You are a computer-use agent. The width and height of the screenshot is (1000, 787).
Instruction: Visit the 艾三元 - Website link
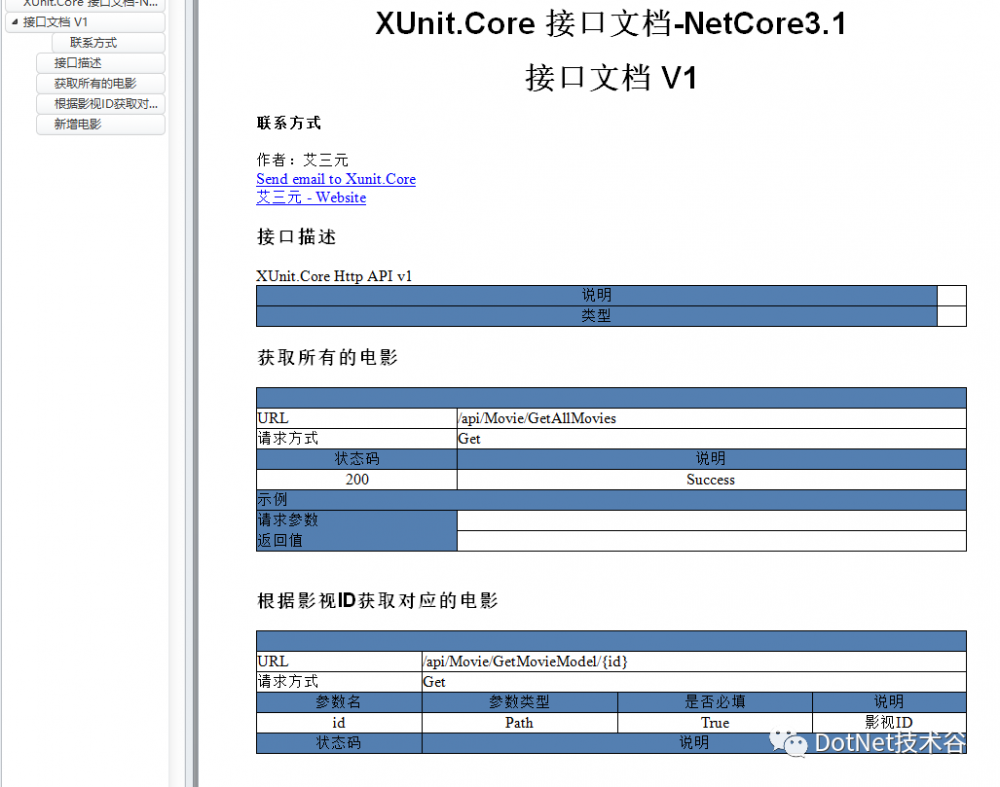(310, 198)
